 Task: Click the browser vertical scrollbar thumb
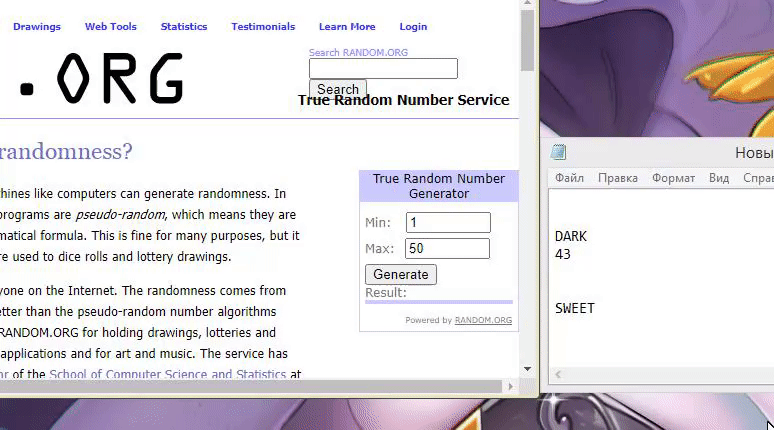click(527, 40)
